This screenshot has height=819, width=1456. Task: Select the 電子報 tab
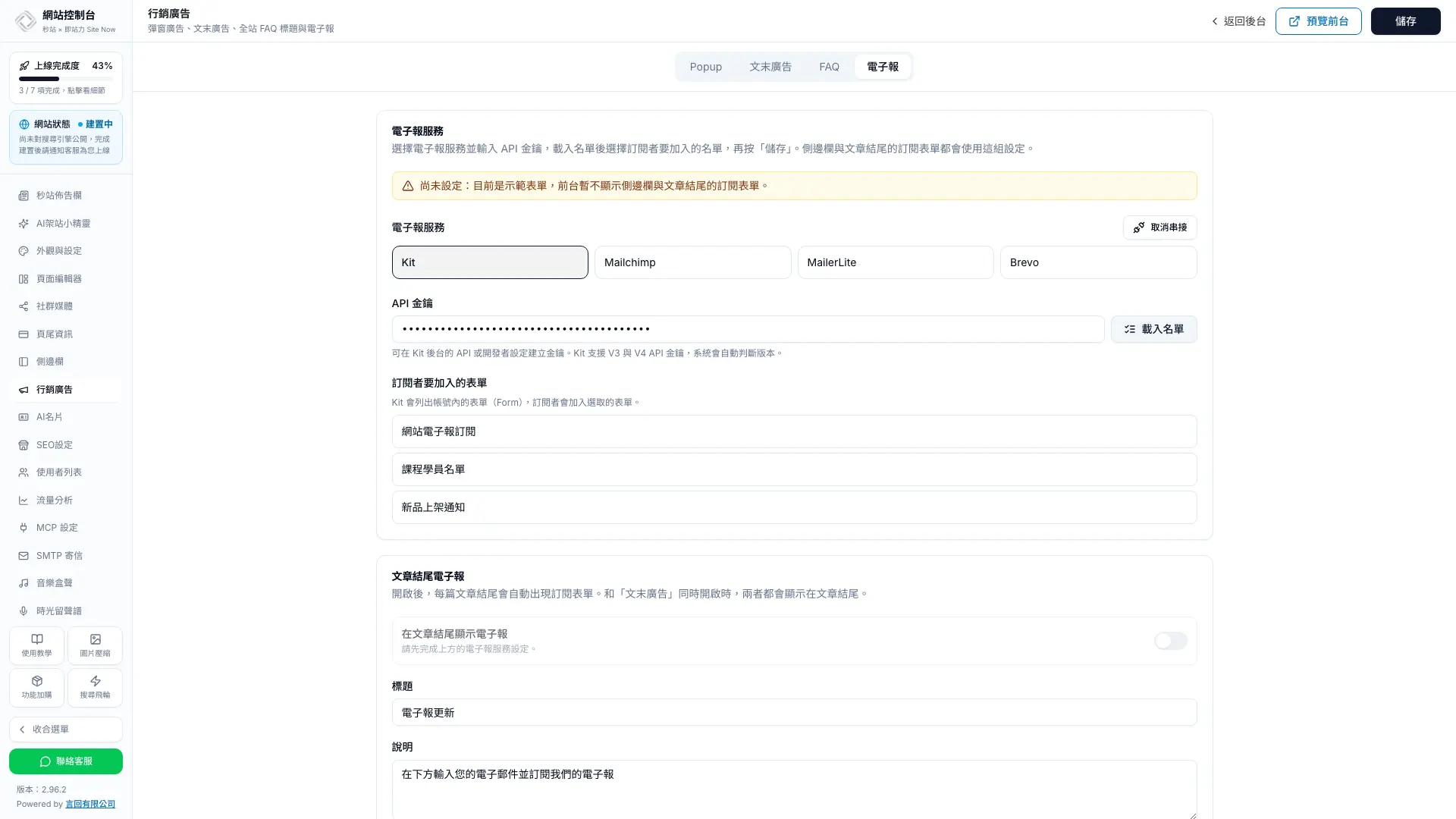click(x=883, y=67)
